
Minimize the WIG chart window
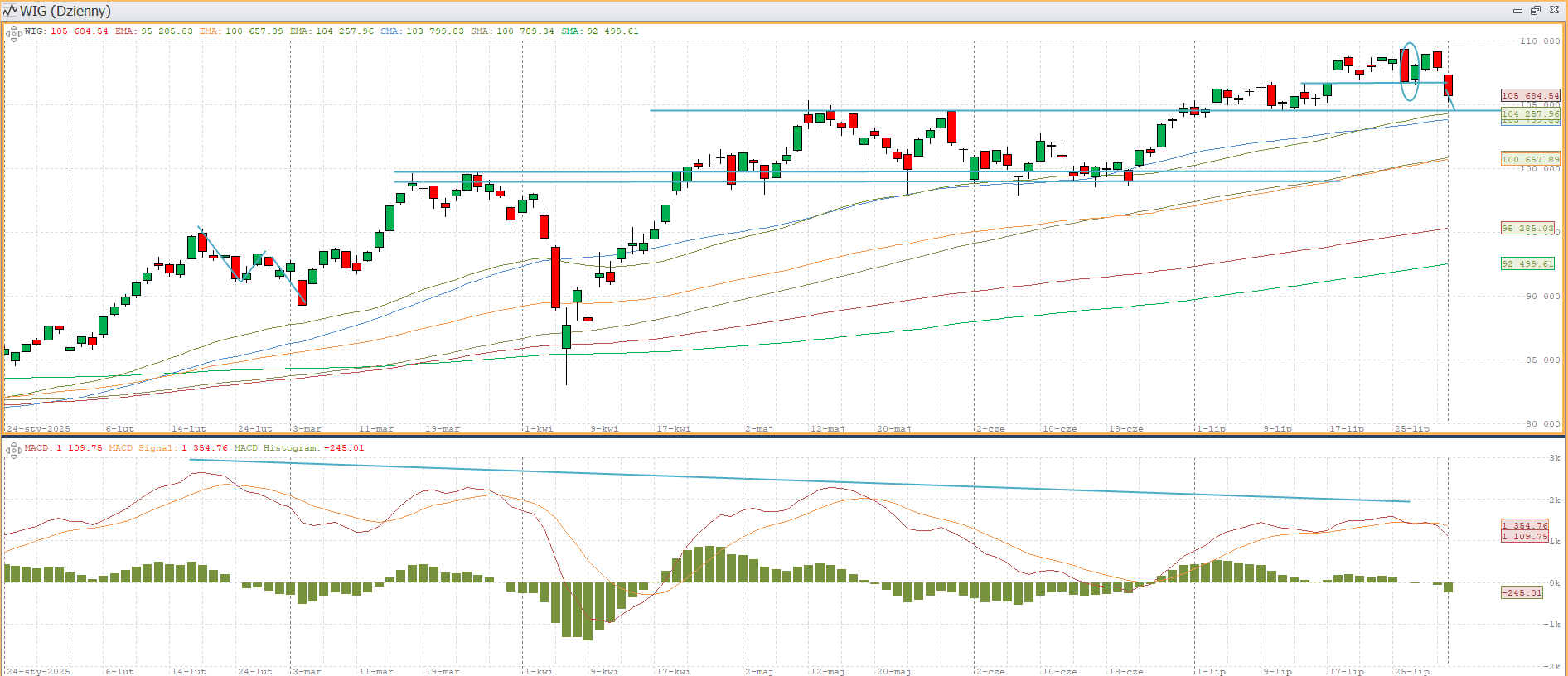click(1517, 11)
